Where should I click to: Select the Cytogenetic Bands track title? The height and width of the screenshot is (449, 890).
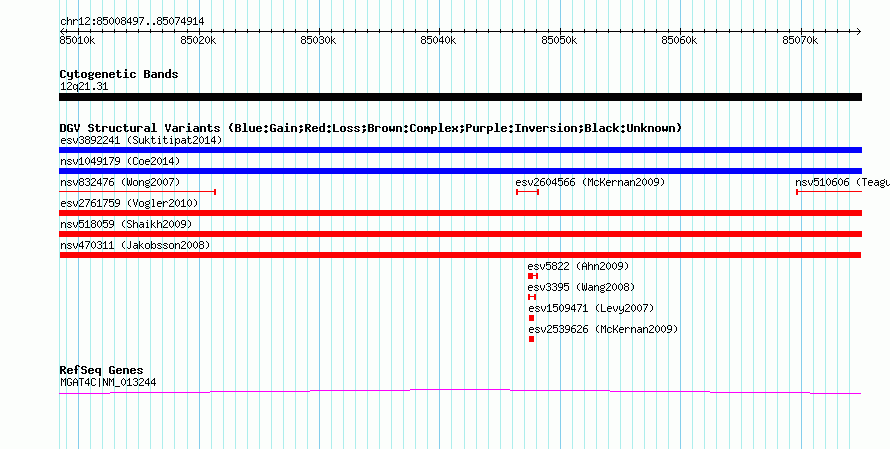point(119,74)
